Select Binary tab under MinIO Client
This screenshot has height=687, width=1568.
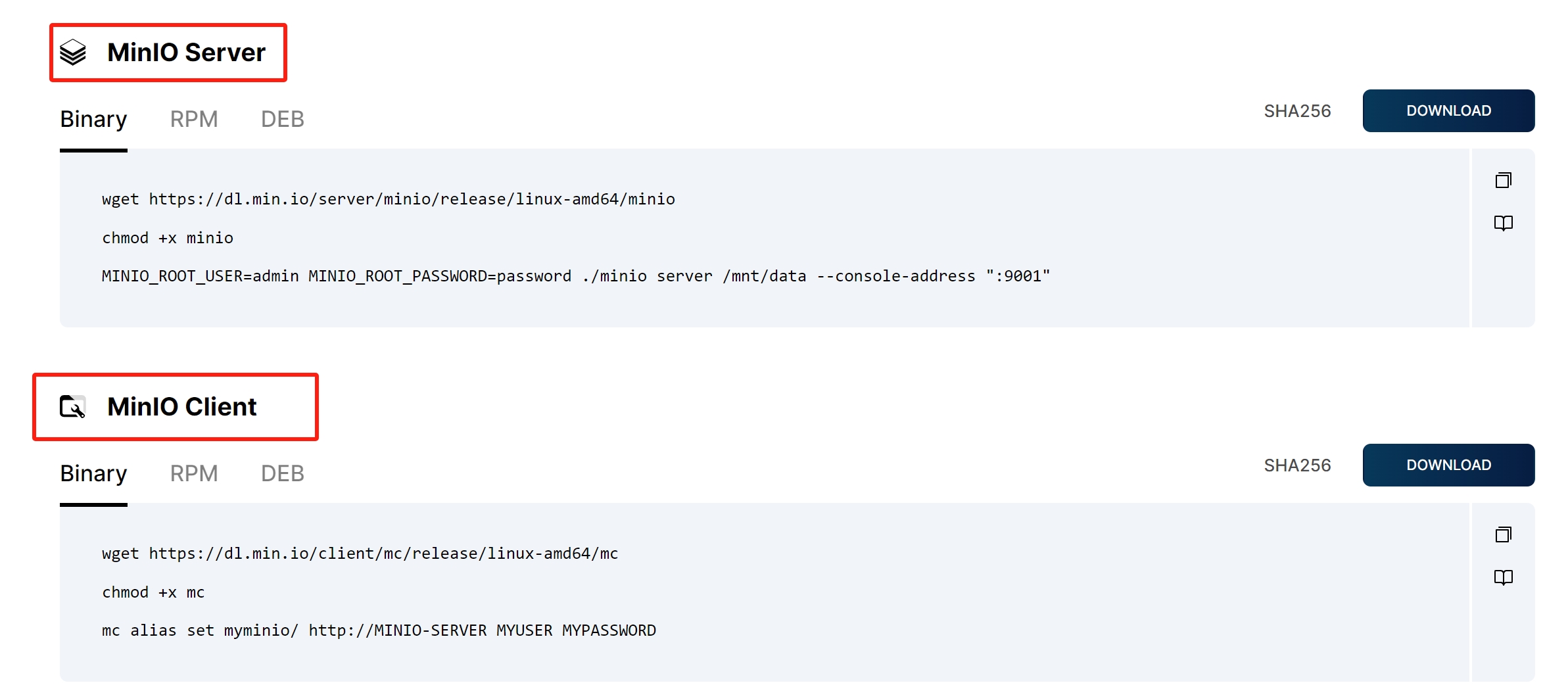(93, 473)
